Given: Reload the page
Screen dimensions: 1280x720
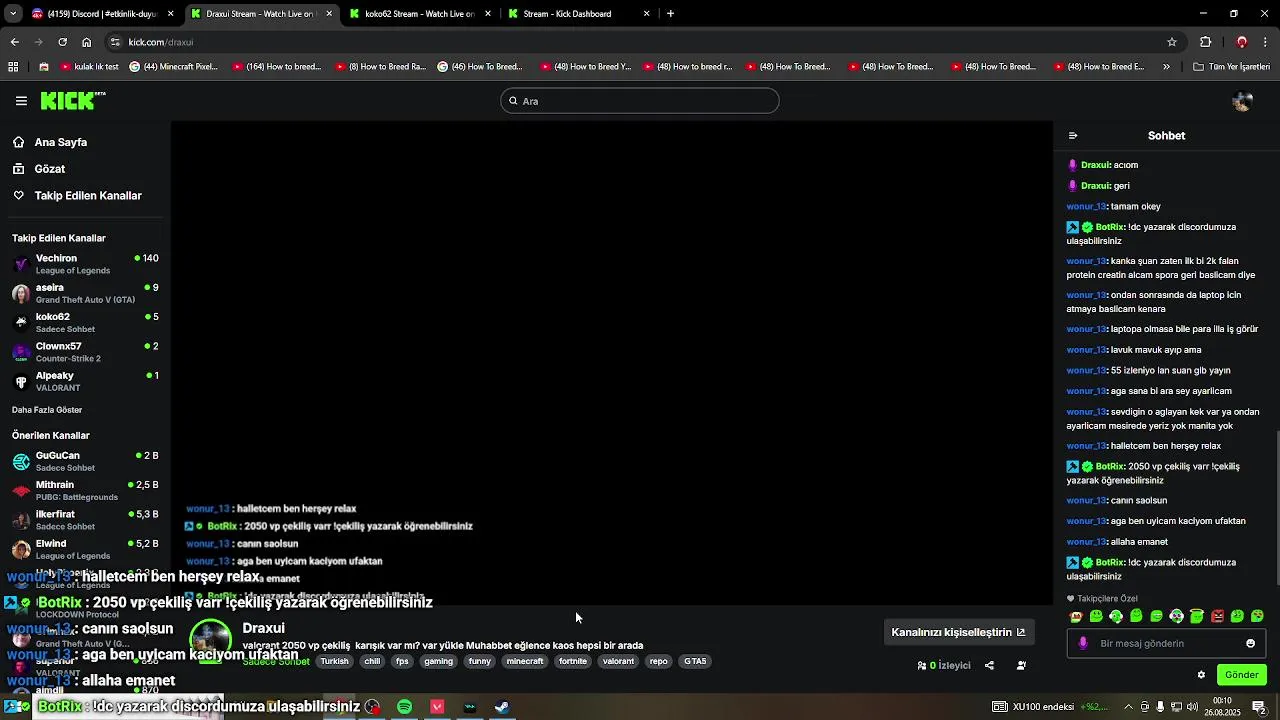Looking at the screenshot, I should (62, 42).
